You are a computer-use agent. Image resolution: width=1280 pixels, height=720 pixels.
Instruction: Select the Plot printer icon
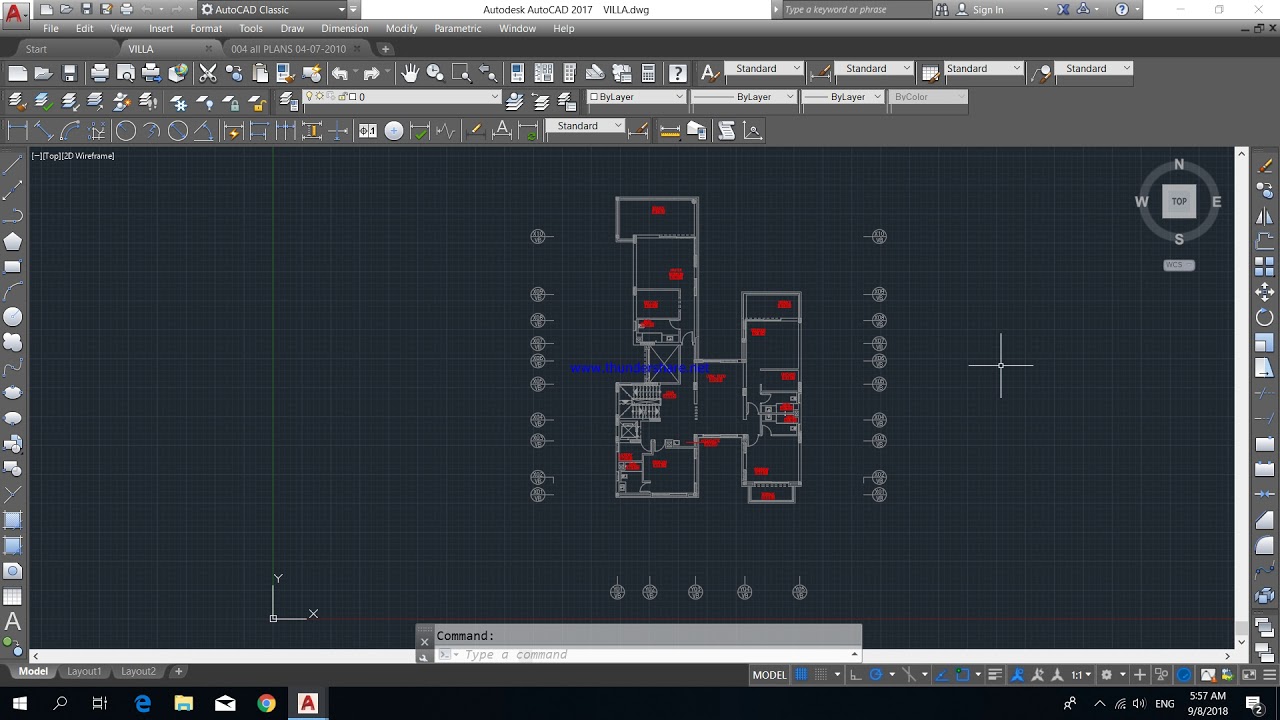(100, 72)
